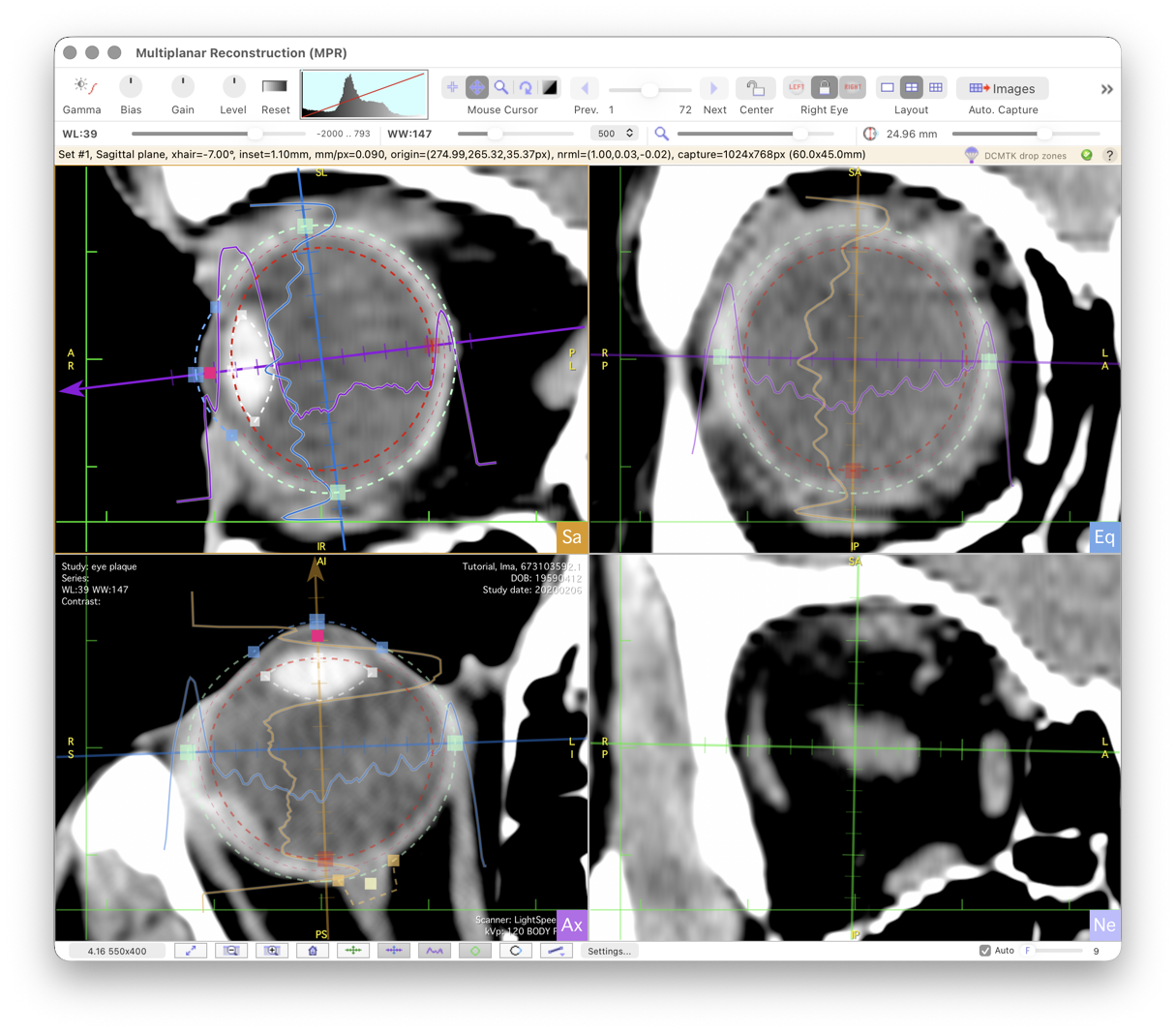This screenshot has width=1176, height=1033.
Task: Toggle the Right eye selector button
Action: [x=852, y=88]
